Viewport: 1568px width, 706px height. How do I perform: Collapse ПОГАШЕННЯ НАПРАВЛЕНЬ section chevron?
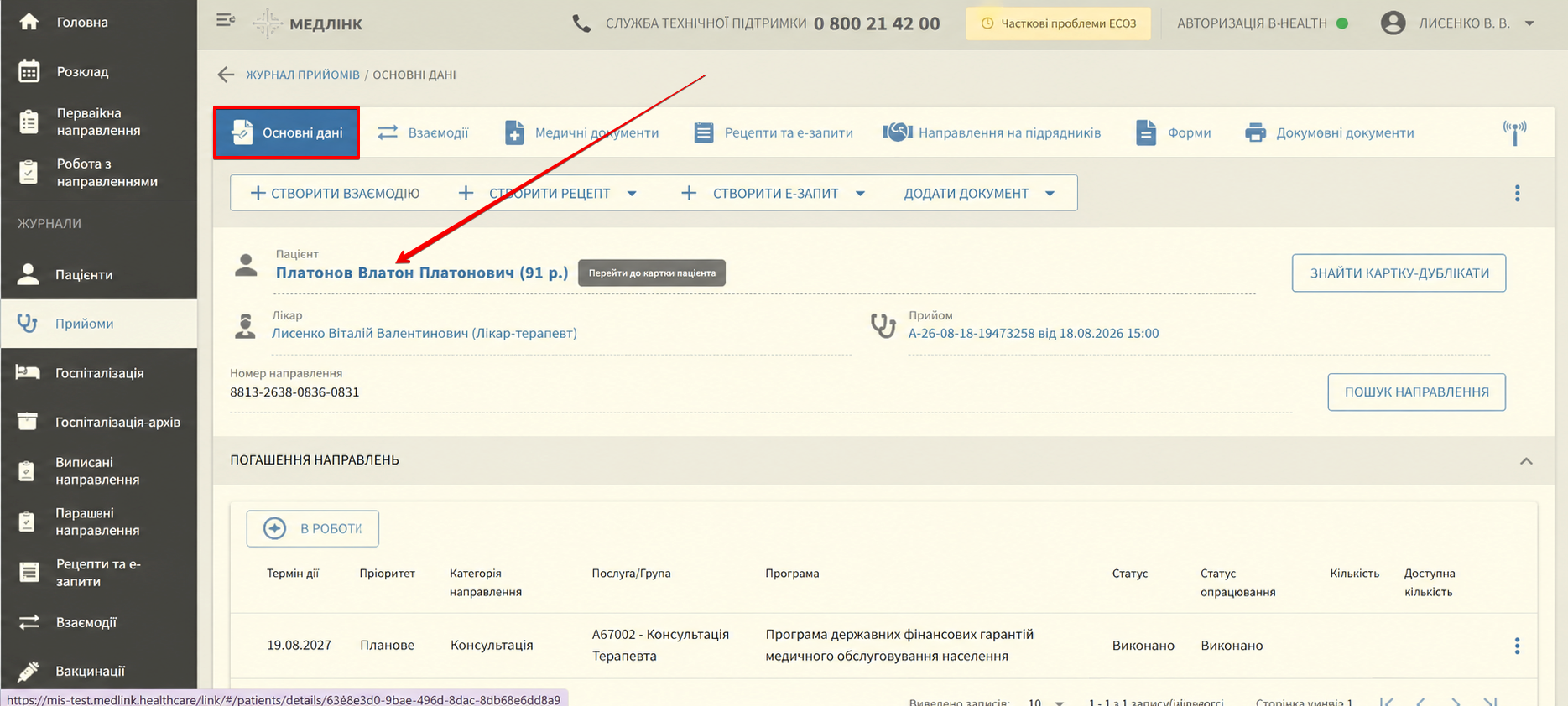click(1526, 461)
